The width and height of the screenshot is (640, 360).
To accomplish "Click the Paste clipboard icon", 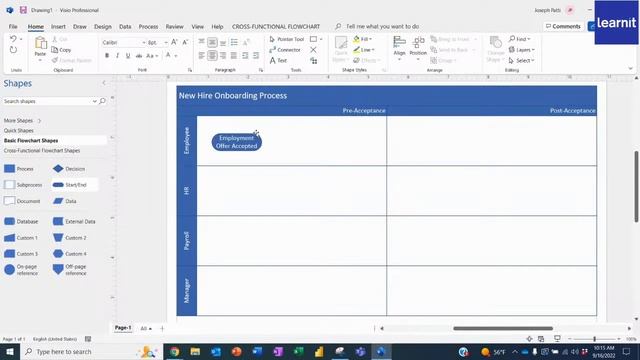I will click(x=40, y=42).
